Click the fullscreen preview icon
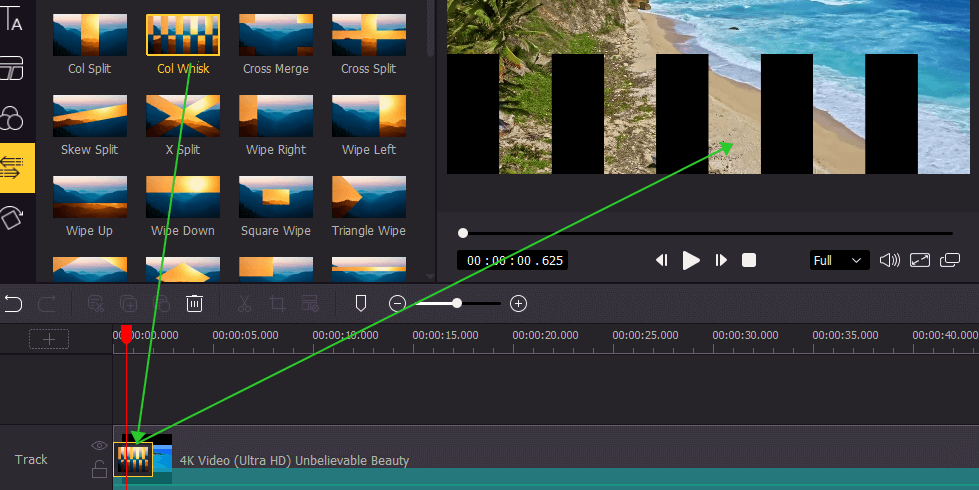This screenshot has width=979, height=490. pos(920,260)
